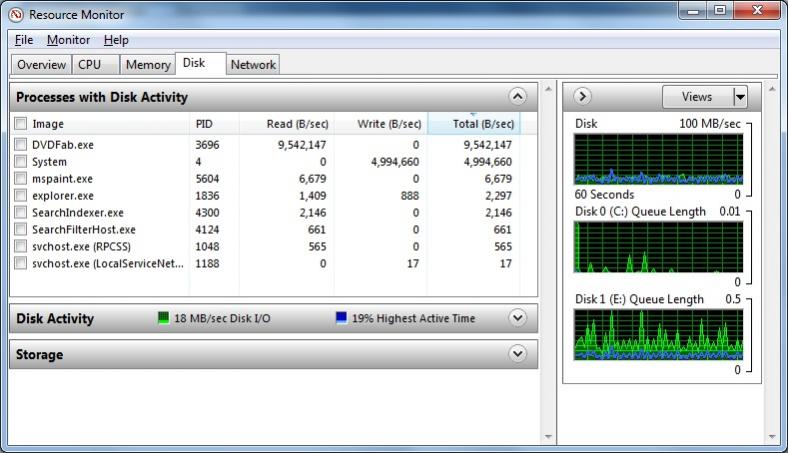Tick the checkbox for DVDFab.exe
This screenshot has width=788, height=453.
(21, 145)
